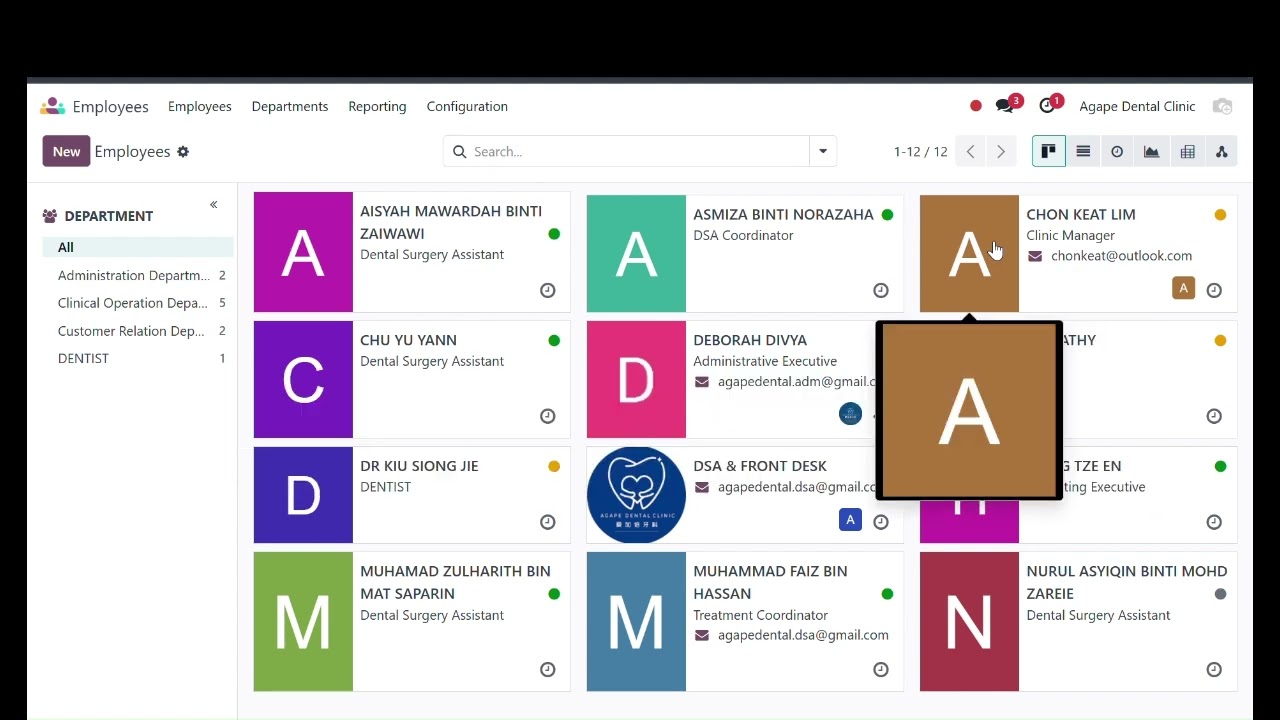The image size is (1280, 720).
Task: Open Aisyah Mawardah Binti Zaiwawi avatar thumbnail
Action: click(x=303, y=252)
